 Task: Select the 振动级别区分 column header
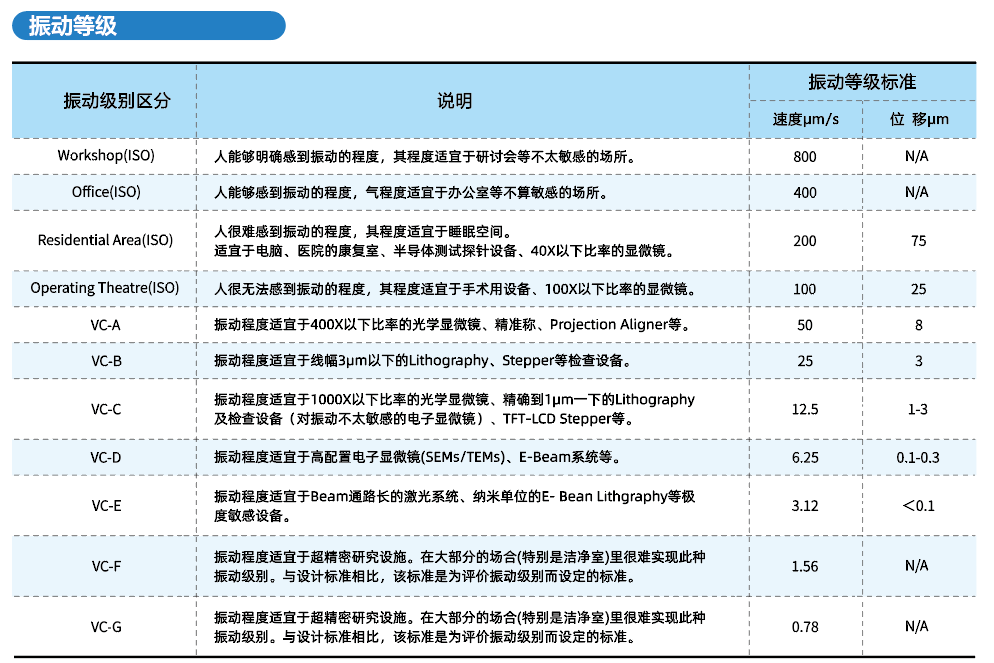tap(106, 101)
